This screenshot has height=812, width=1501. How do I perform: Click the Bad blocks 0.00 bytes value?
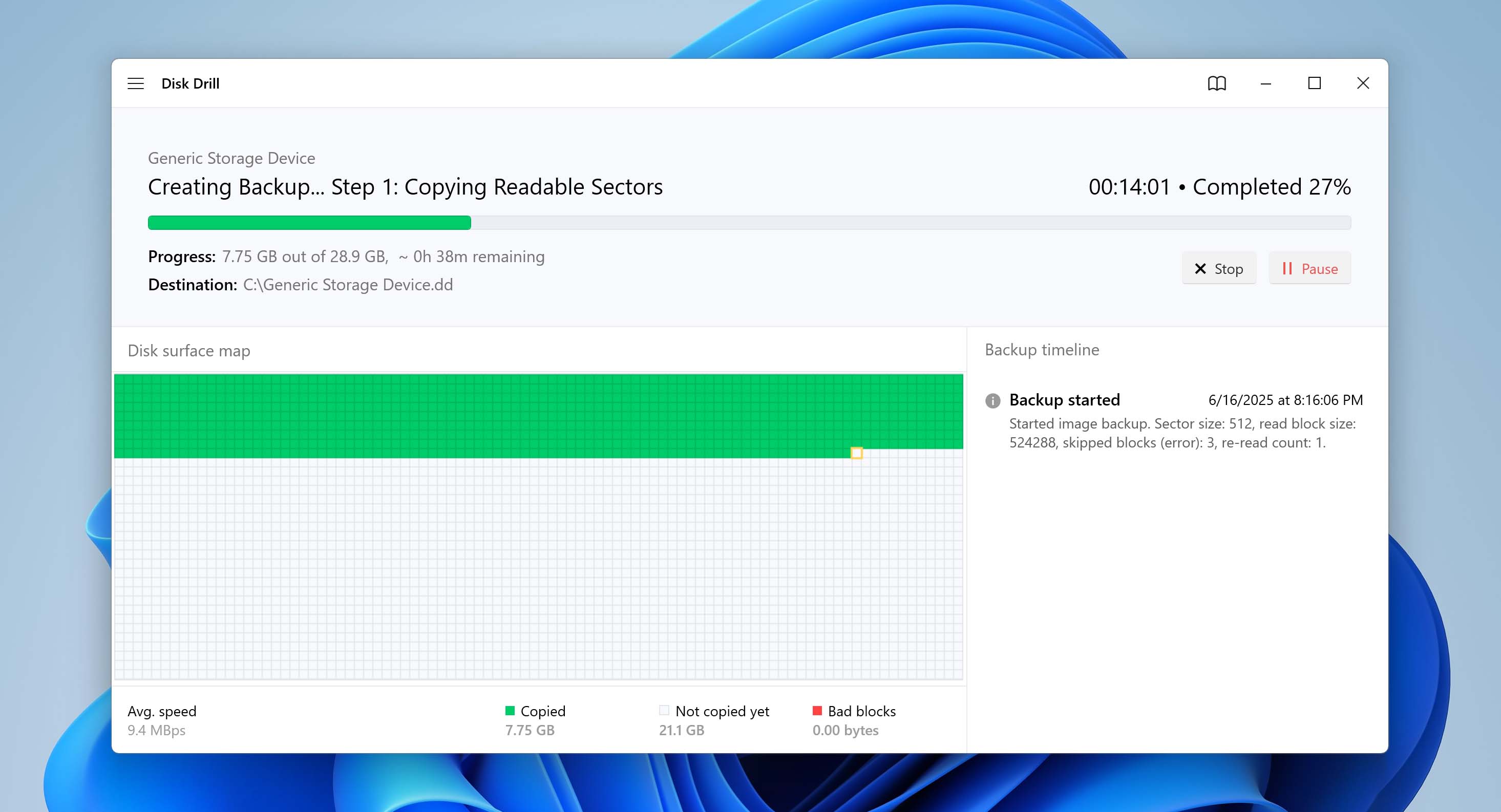click(x=845, y=730)
